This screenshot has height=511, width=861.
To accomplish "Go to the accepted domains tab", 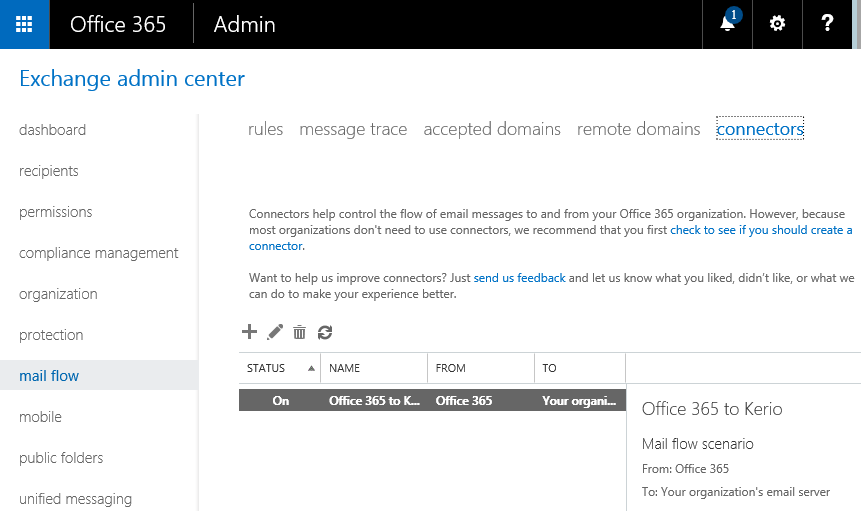I will click(x=492, y=129).
